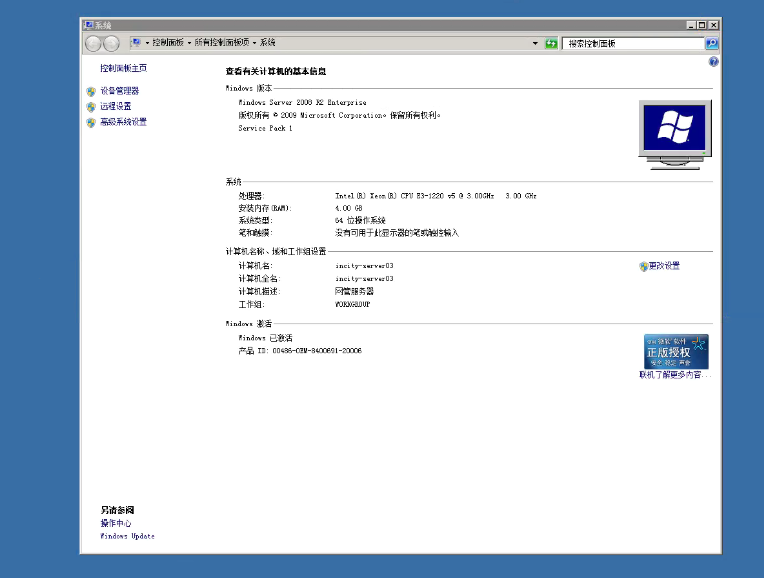Click the WORKGROUP workgroup value

click(352, 305)
